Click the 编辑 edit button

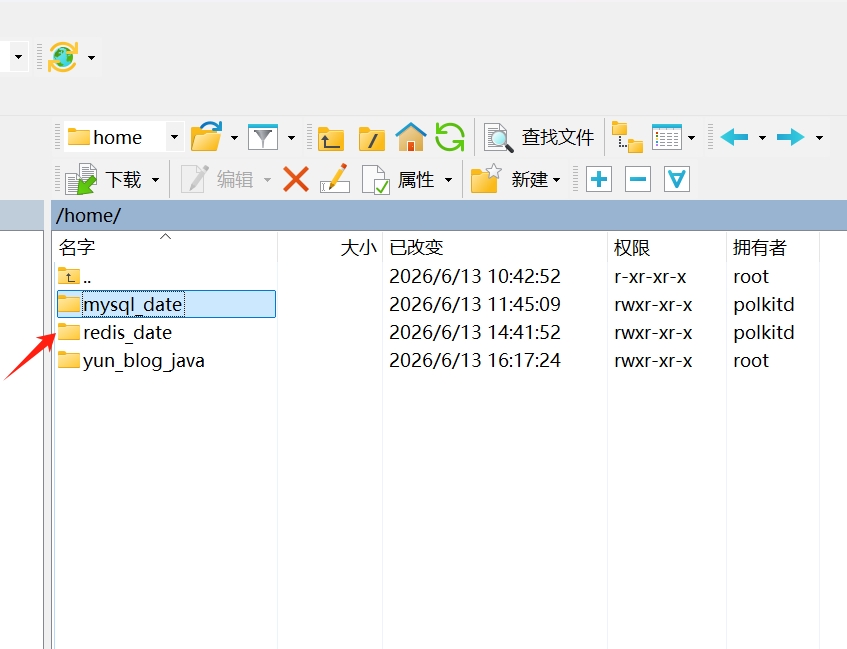pos(217,179)
